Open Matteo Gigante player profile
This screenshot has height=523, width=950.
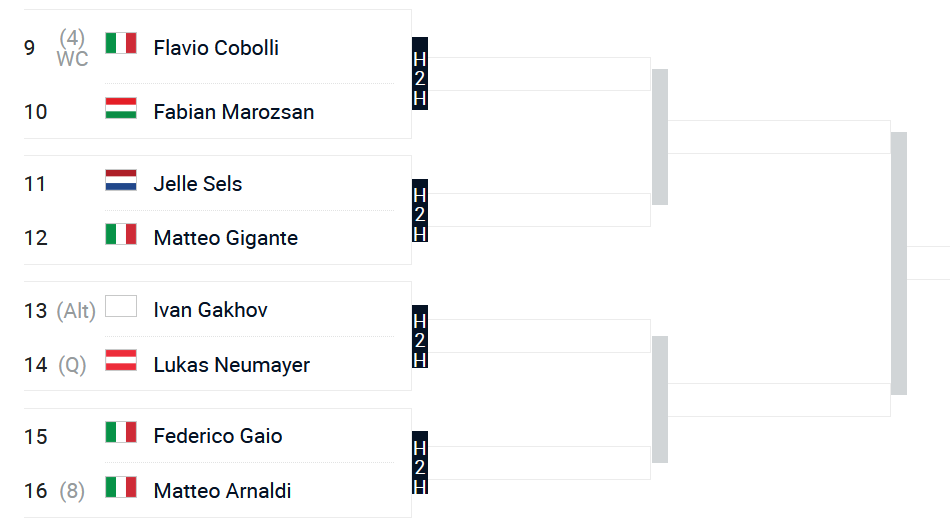coord(226,238)
